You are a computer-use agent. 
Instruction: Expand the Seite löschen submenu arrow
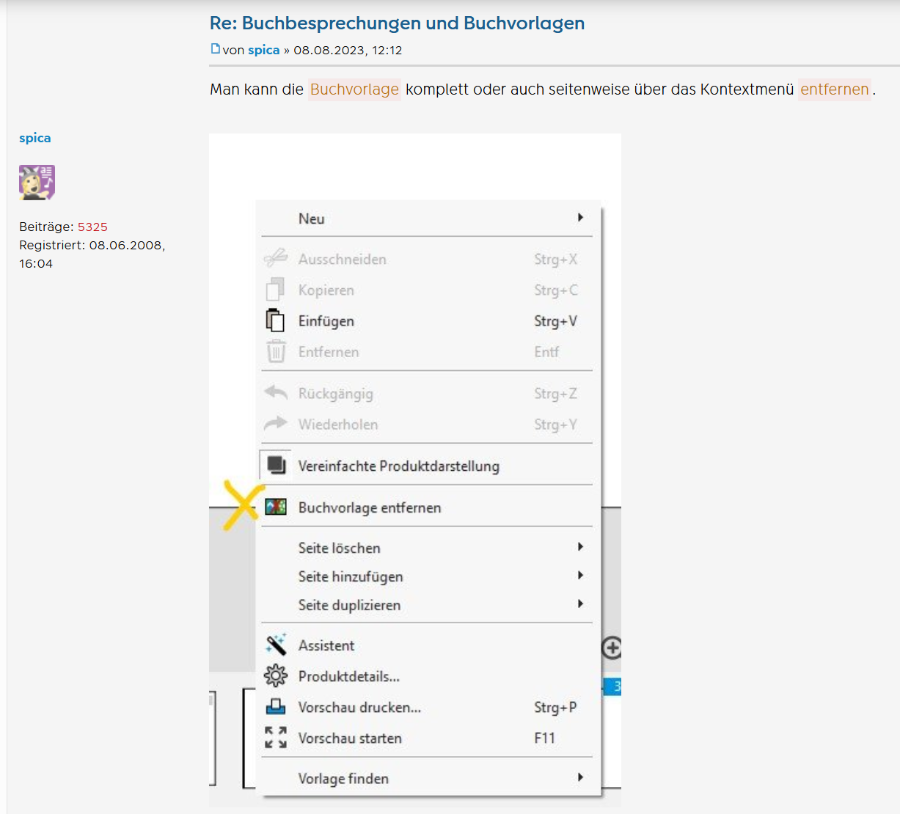tap(580, 548)
